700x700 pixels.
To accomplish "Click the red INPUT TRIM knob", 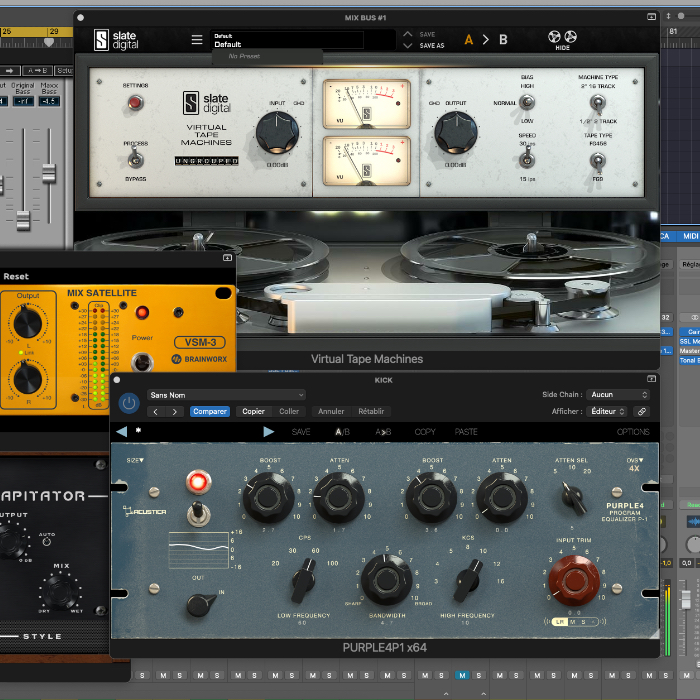I will (574, 578).
